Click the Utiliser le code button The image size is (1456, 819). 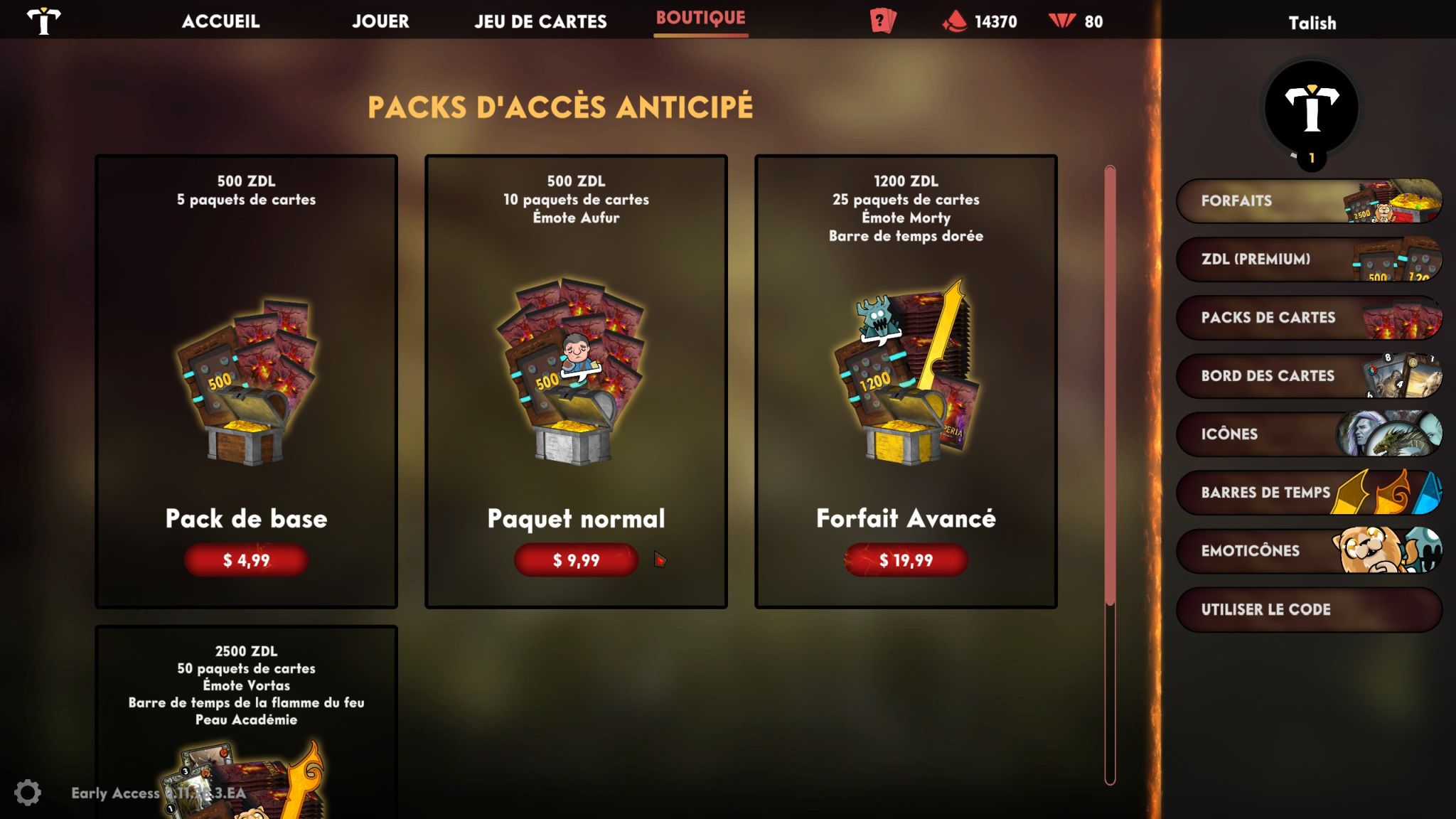coord(1310,609)
